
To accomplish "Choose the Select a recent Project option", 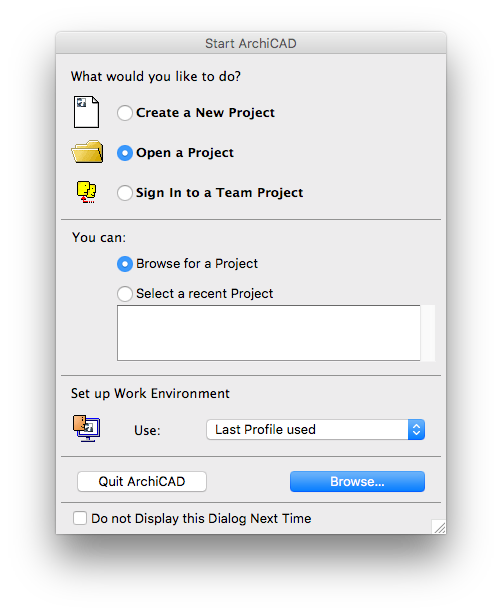I will tap(125, 294).
